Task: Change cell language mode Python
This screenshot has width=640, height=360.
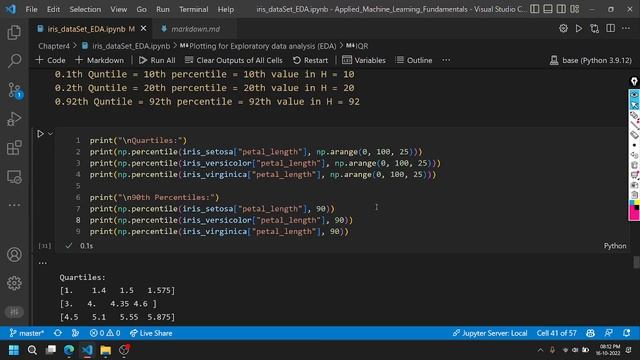Action: (x=615, y=246)
